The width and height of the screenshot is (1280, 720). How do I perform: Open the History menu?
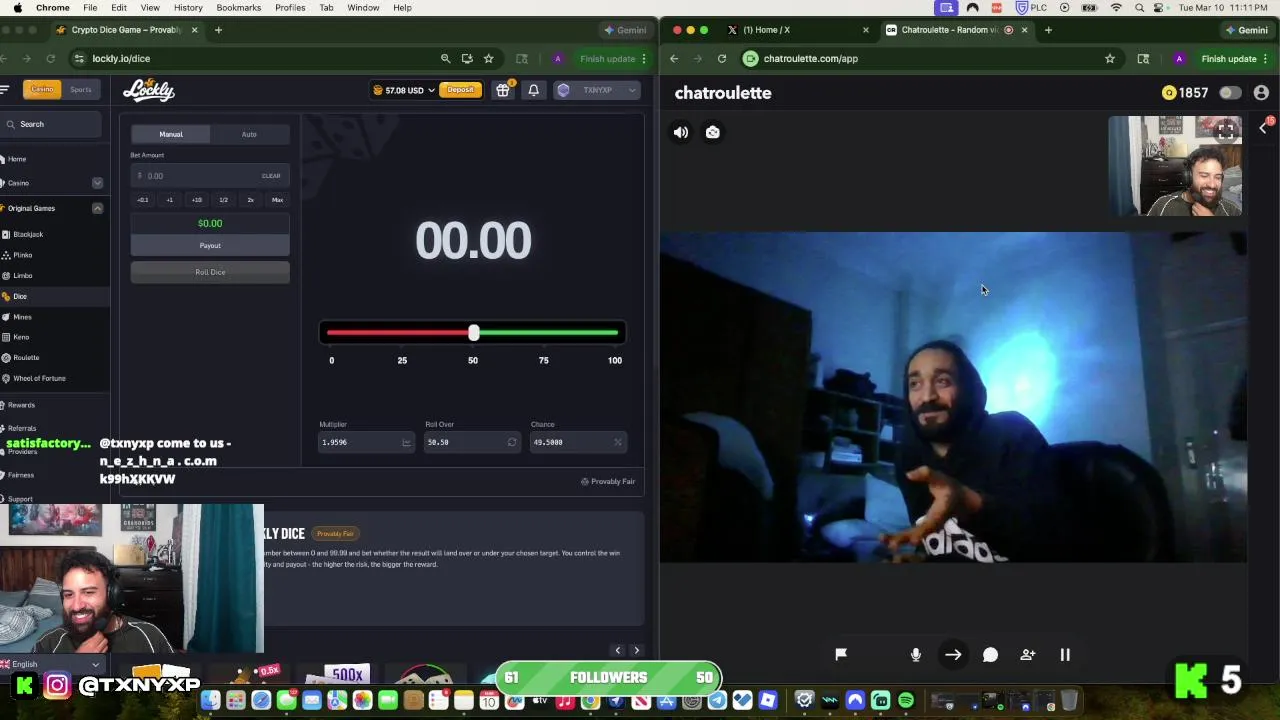point(188,8)
